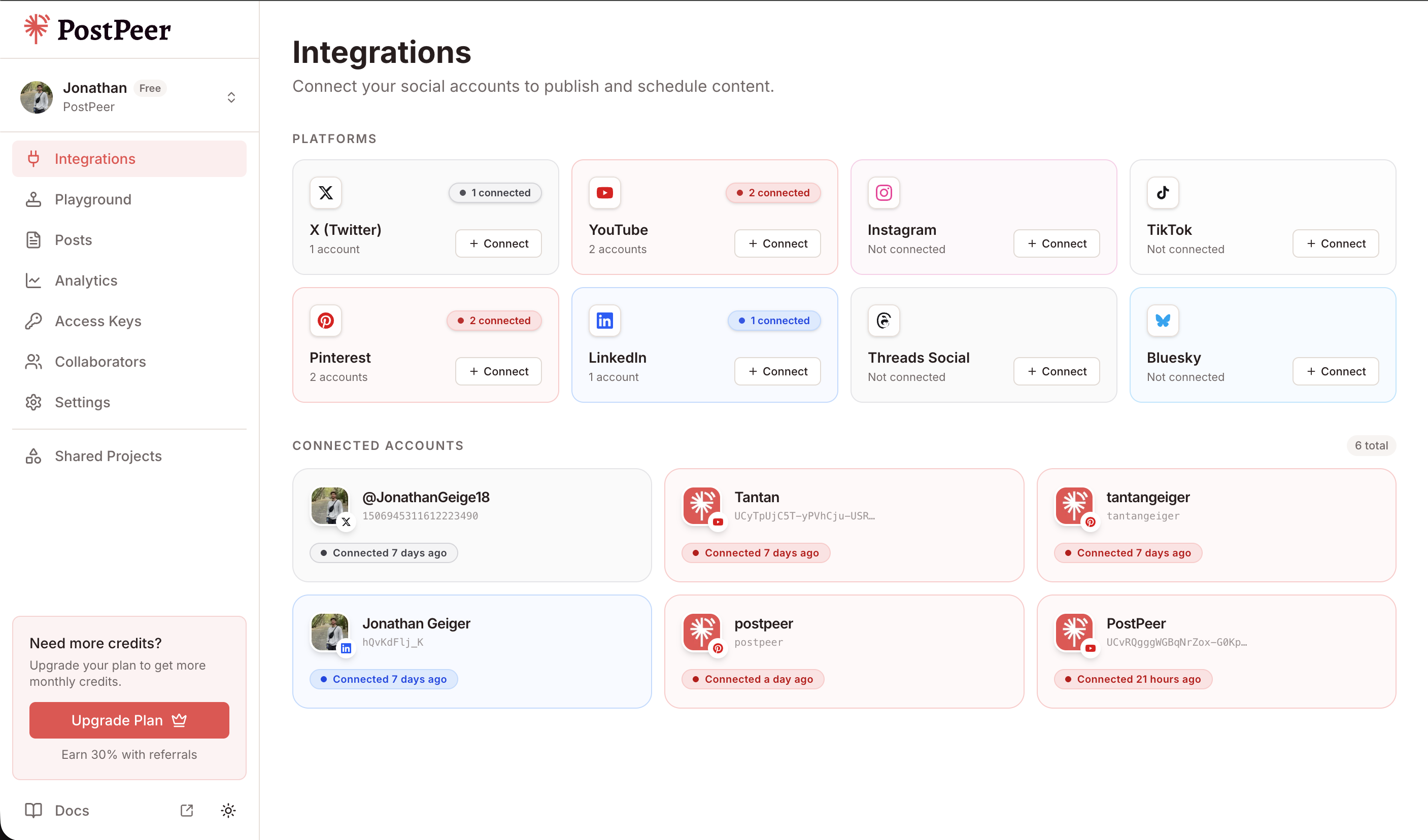Click the Bluesky butterfly icon
Screen dimensions: 1428x840
[1162, 321]
